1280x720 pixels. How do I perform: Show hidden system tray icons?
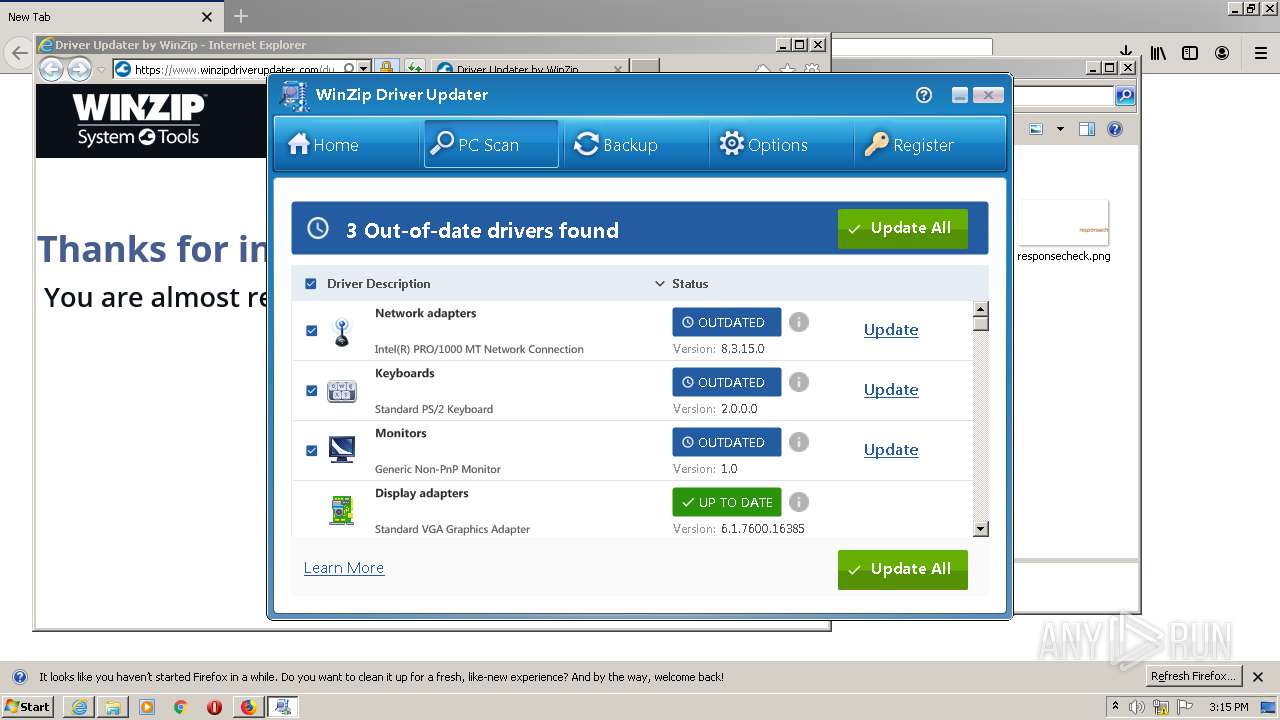pyautogui.click(x=1116, y=707)
